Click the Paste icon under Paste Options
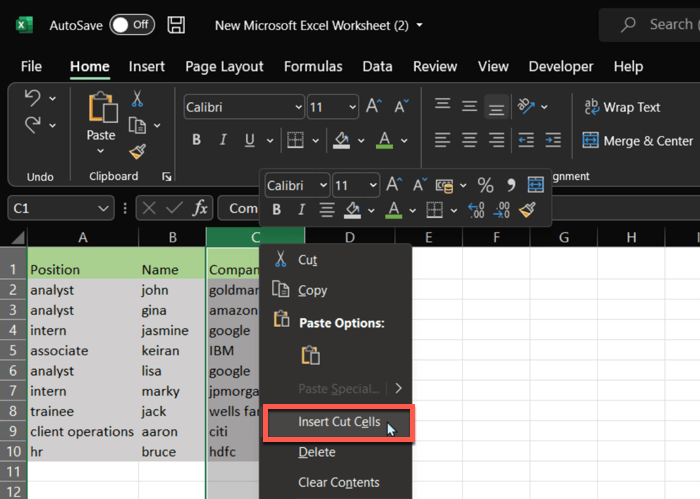The width and height of the screenshot is (700, 499). [310, 355]
